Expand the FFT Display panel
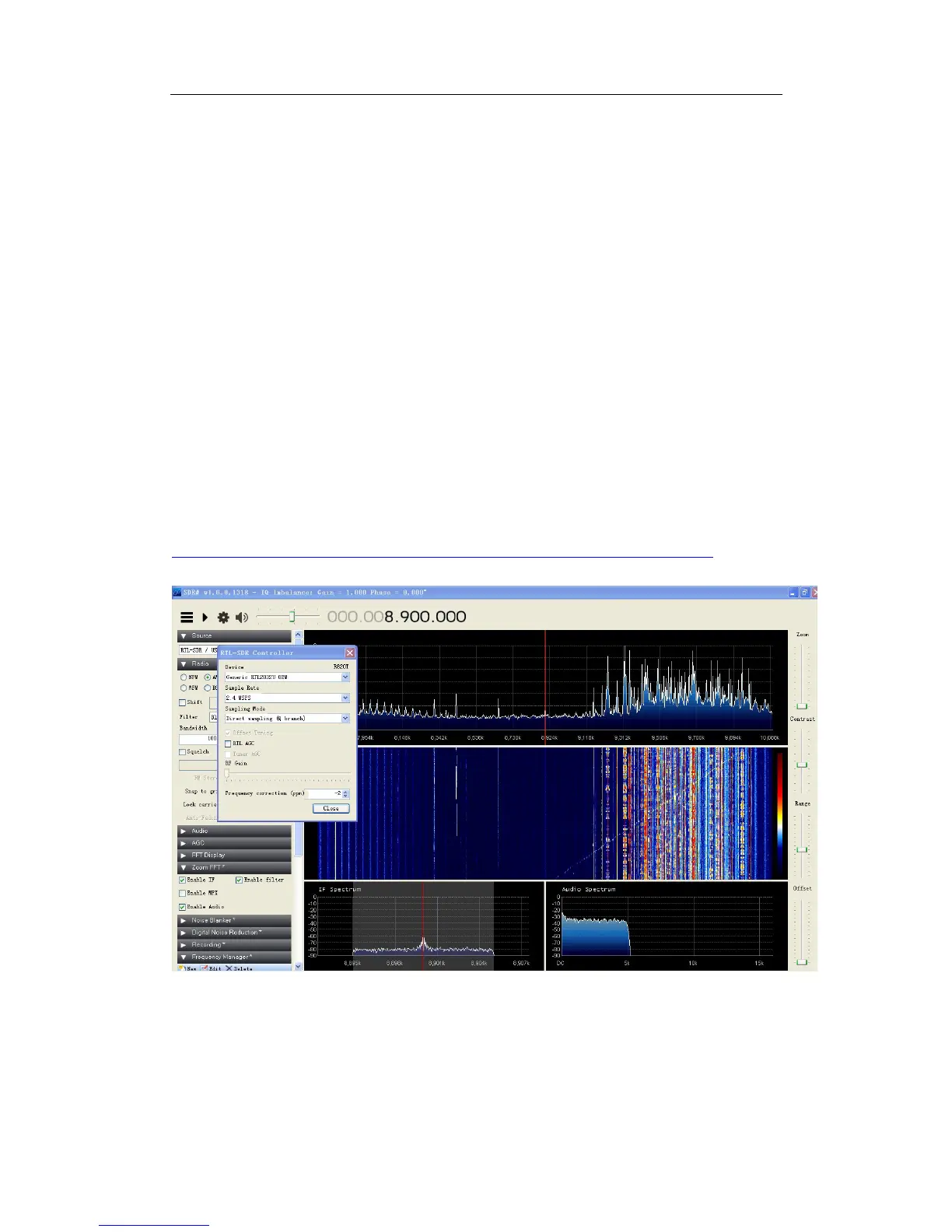The height and width of the screenshot is (1232, 952). click(x=234, y=855)
